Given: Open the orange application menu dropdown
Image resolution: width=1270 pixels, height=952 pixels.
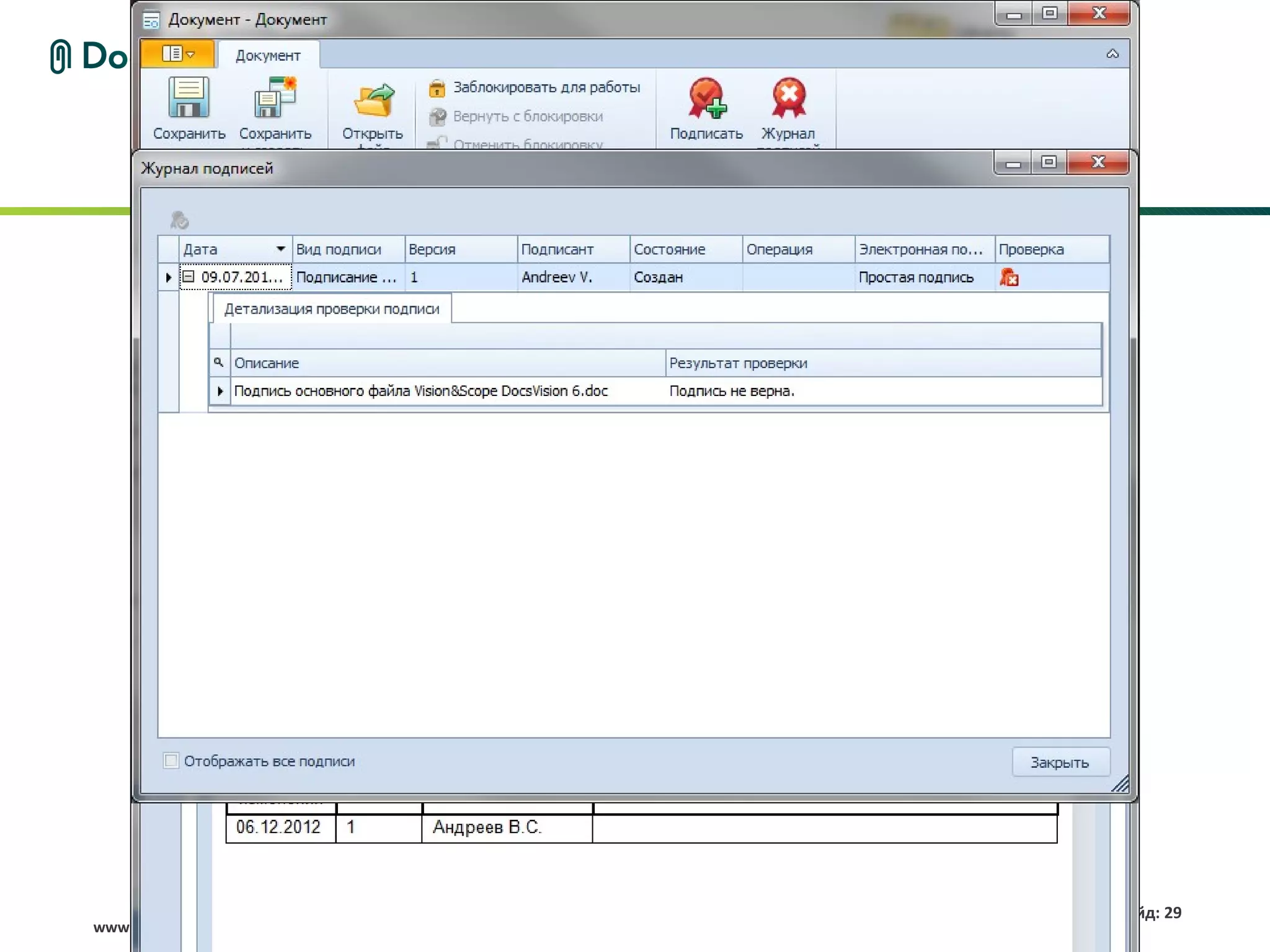Looking at the screenshot, I should point(178,54).
